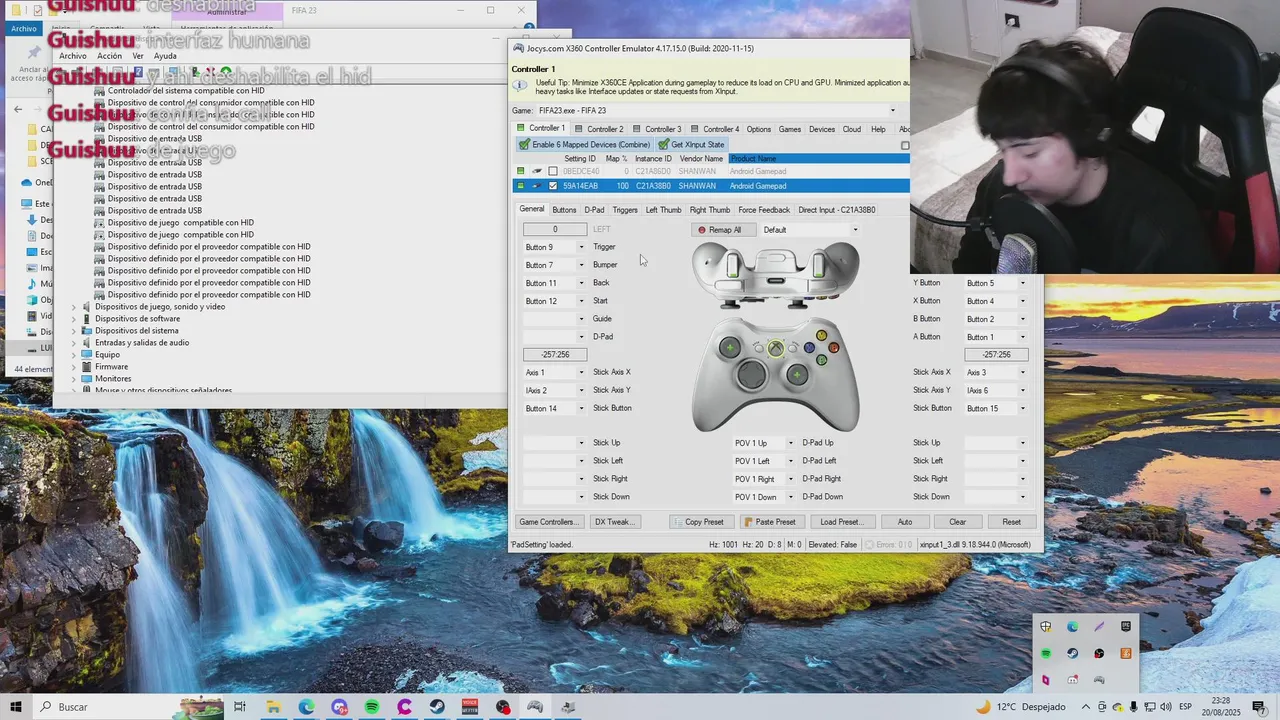Screen dimensions: 1280x720
Task: Uncheck the 59A14EAB device row checkbox
Action: [x=553, y=185]
